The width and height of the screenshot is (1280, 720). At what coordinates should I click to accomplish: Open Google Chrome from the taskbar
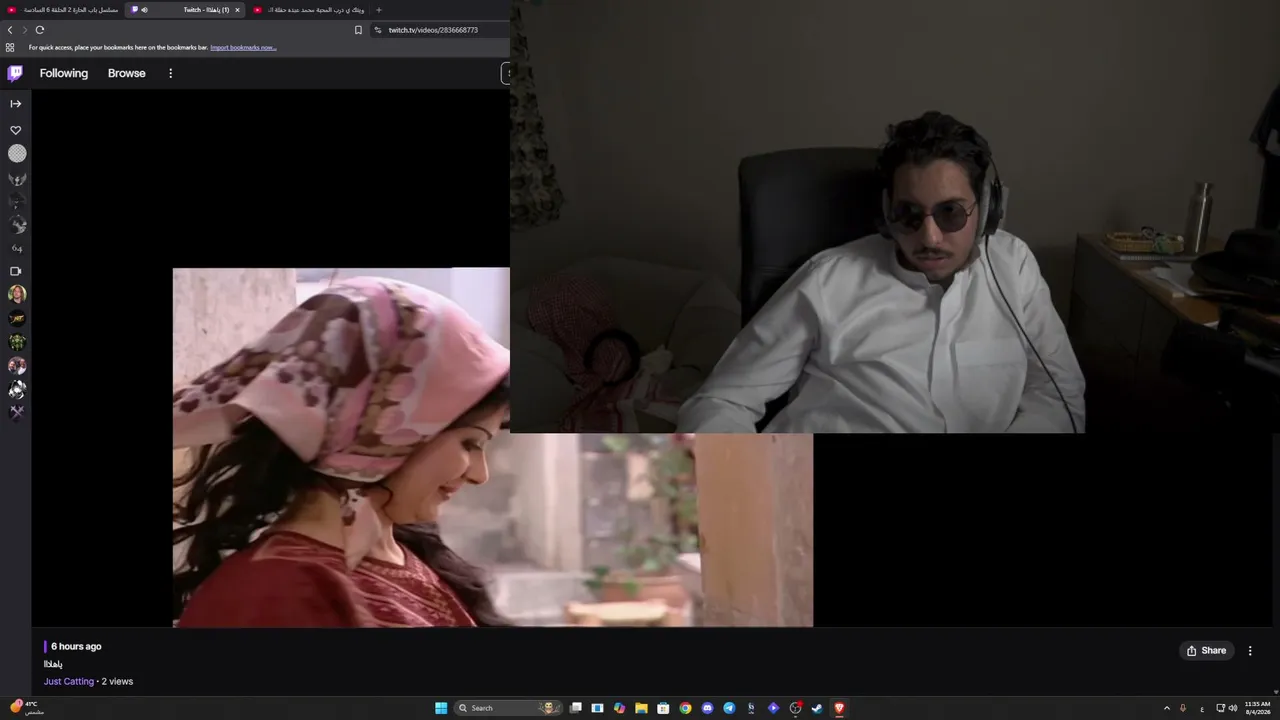point(685,708)
